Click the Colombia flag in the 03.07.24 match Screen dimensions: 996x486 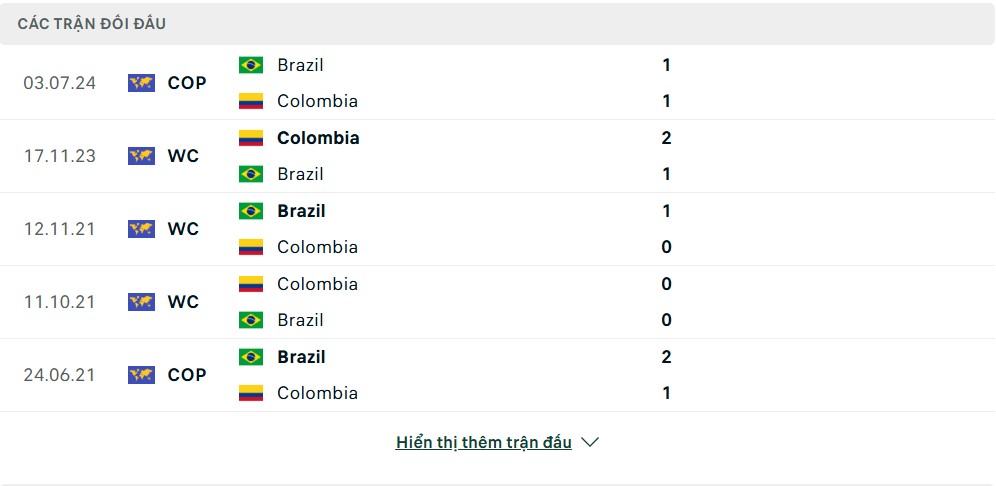coord(251,101)
